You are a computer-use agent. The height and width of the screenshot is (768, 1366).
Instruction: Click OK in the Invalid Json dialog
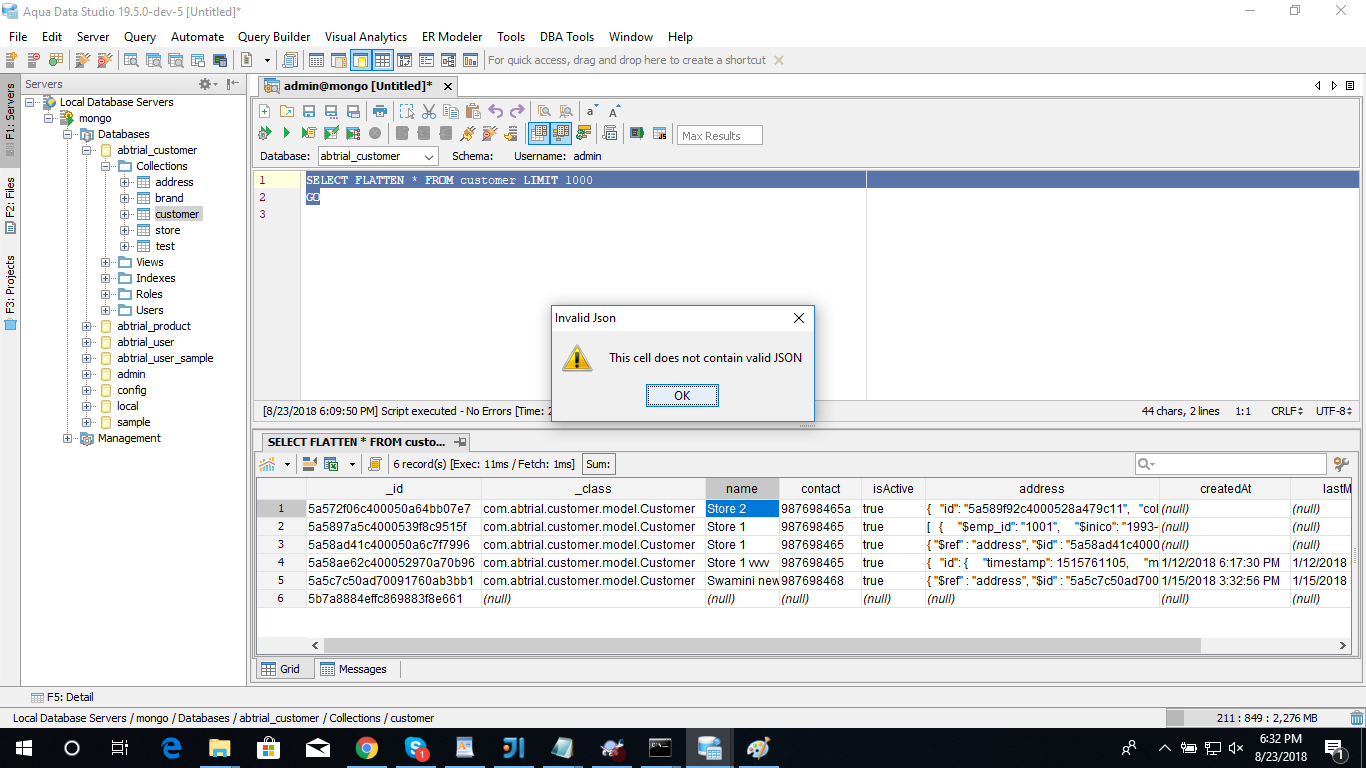682,396
